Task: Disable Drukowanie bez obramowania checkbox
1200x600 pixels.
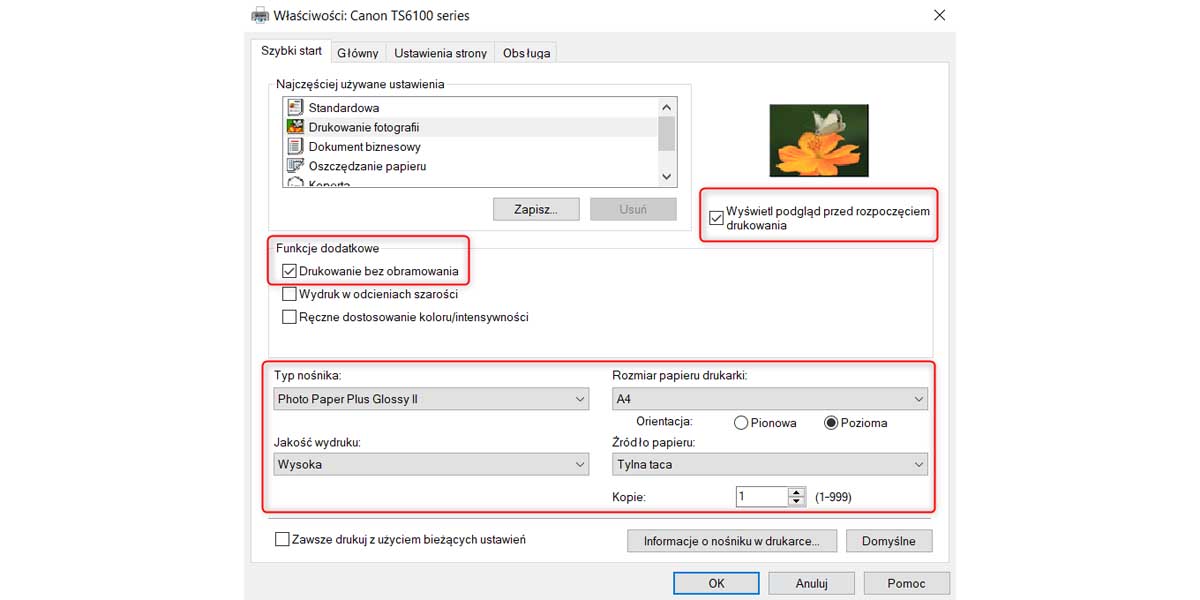Action: 290,271
